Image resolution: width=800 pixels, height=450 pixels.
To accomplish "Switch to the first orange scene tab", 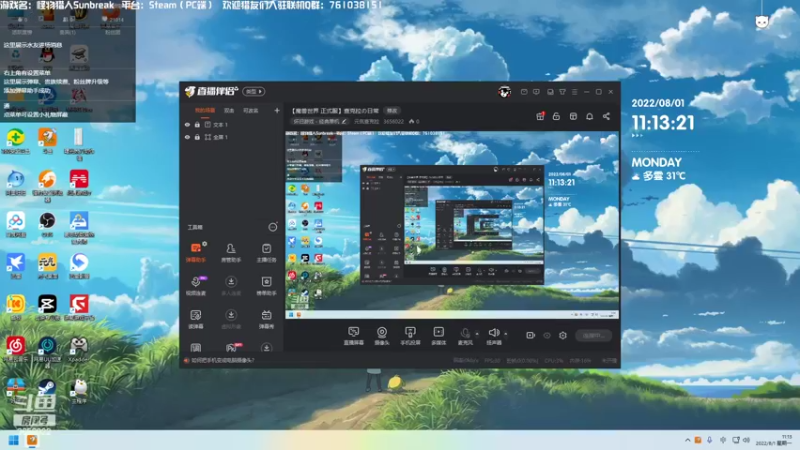I will coord(205,111).
